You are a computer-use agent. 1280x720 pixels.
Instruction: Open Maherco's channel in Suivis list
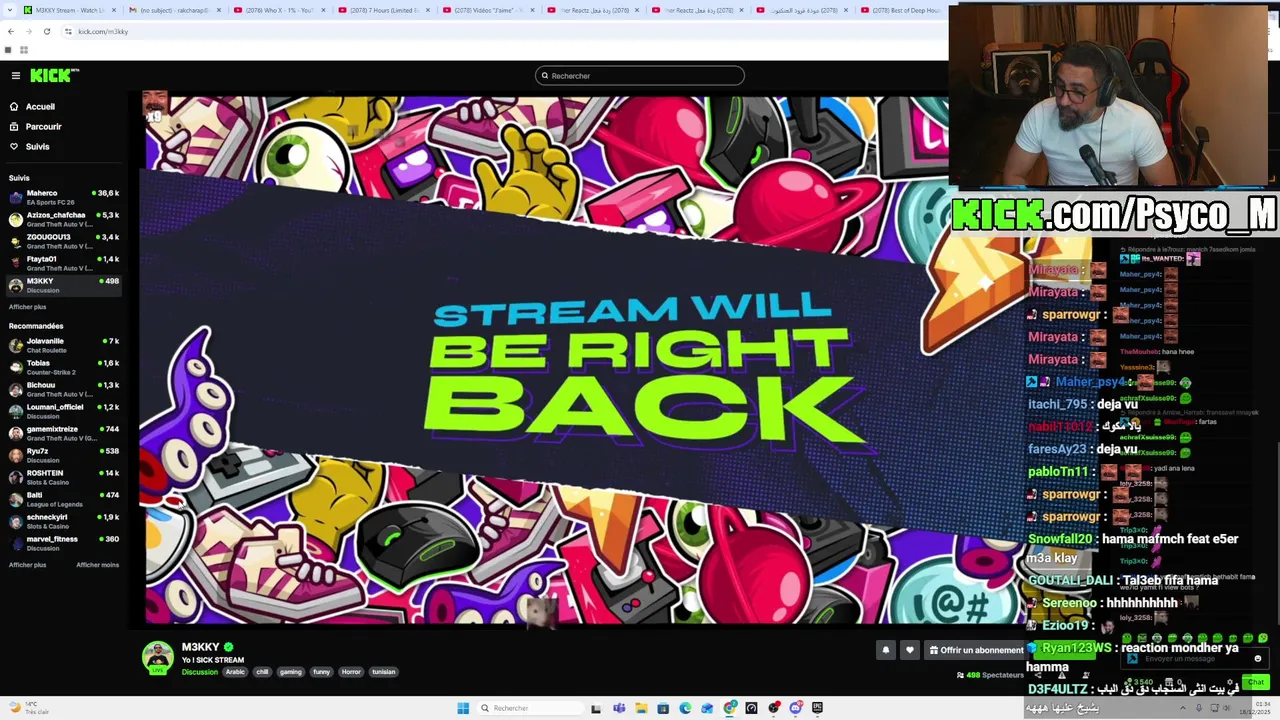coord(64,197)
